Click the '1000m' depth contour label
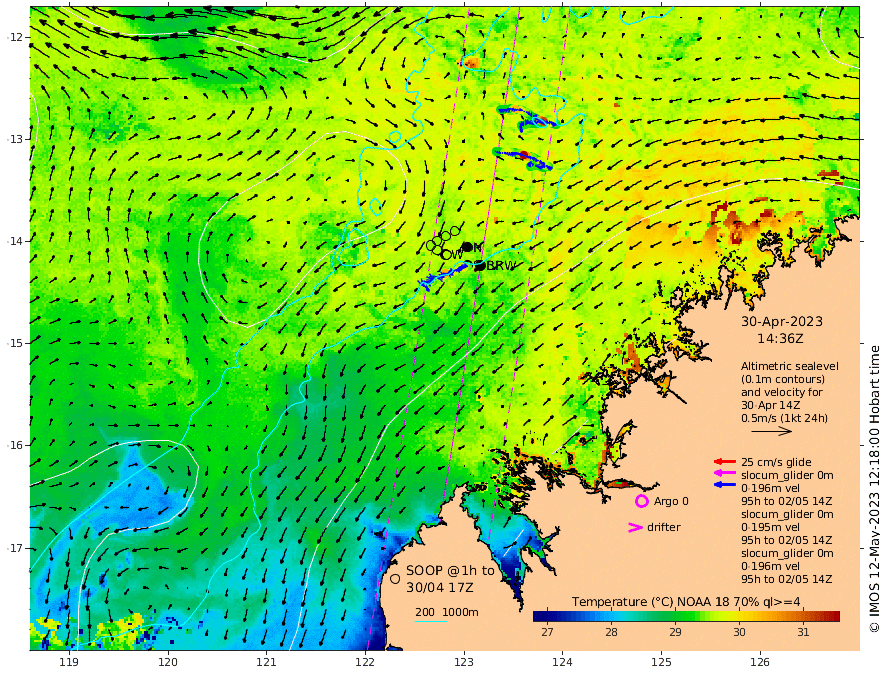880x680 pixels. tap(460, 612)
